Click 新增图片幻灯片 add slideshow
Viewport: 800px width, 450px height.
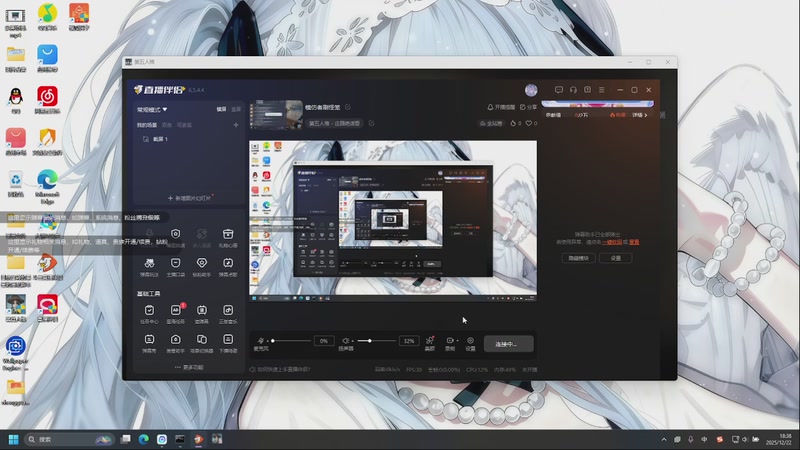pyautogui.click(x=189, y=198)
